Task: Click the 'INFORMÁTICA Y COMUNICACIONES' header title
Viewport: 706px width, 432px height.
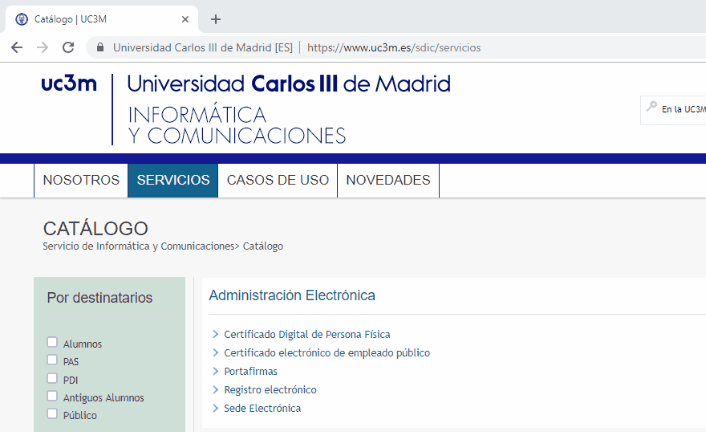Action: (x=237, y=126)
